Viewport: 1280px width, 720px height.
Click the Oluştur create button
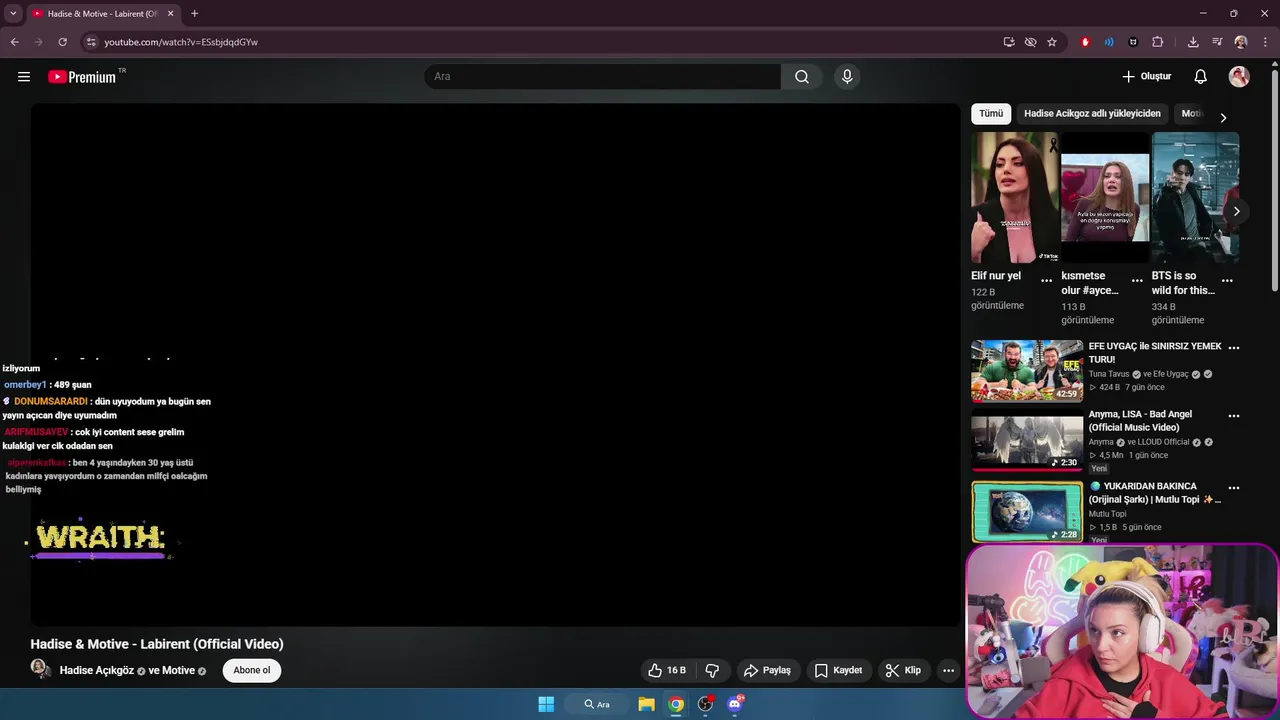(1146, 77)
